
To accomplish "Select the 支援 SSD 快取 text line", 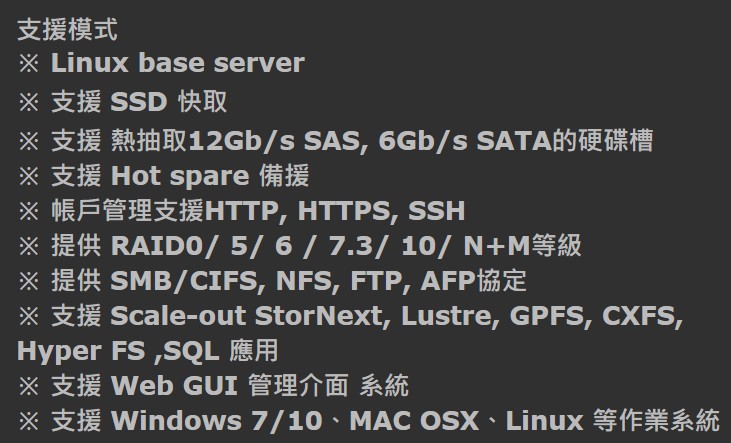I will tap(123, 102).
